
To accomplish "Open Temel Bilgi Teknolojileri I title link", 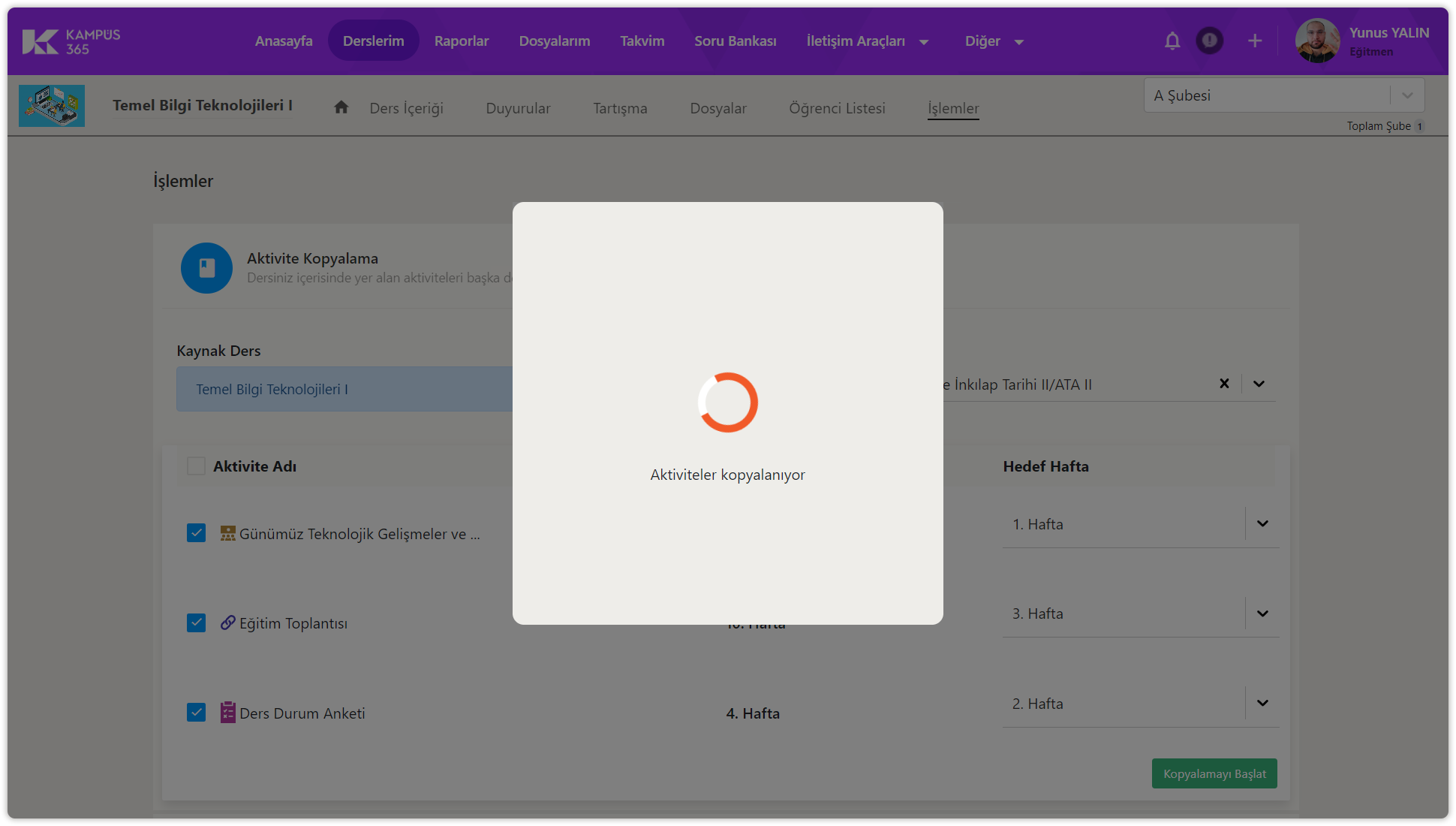I will click(203, 105).
